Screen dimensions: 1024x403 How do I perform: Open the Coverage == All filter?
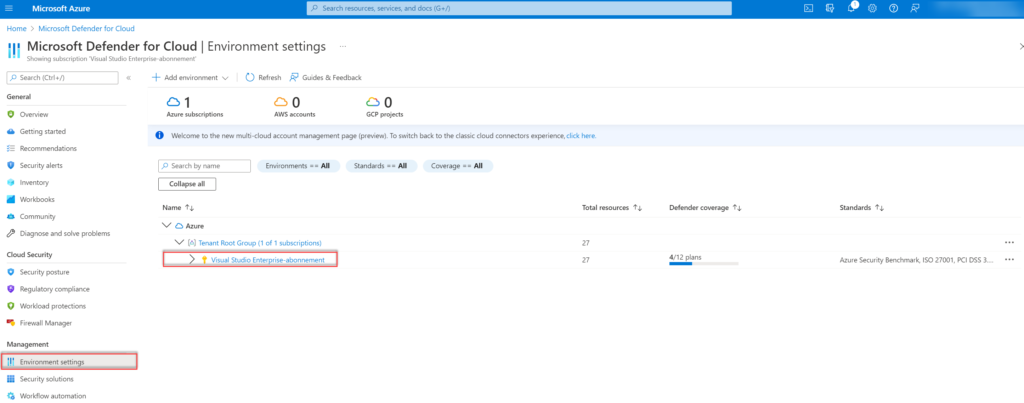pyautogui.click(x=458, y=166)
